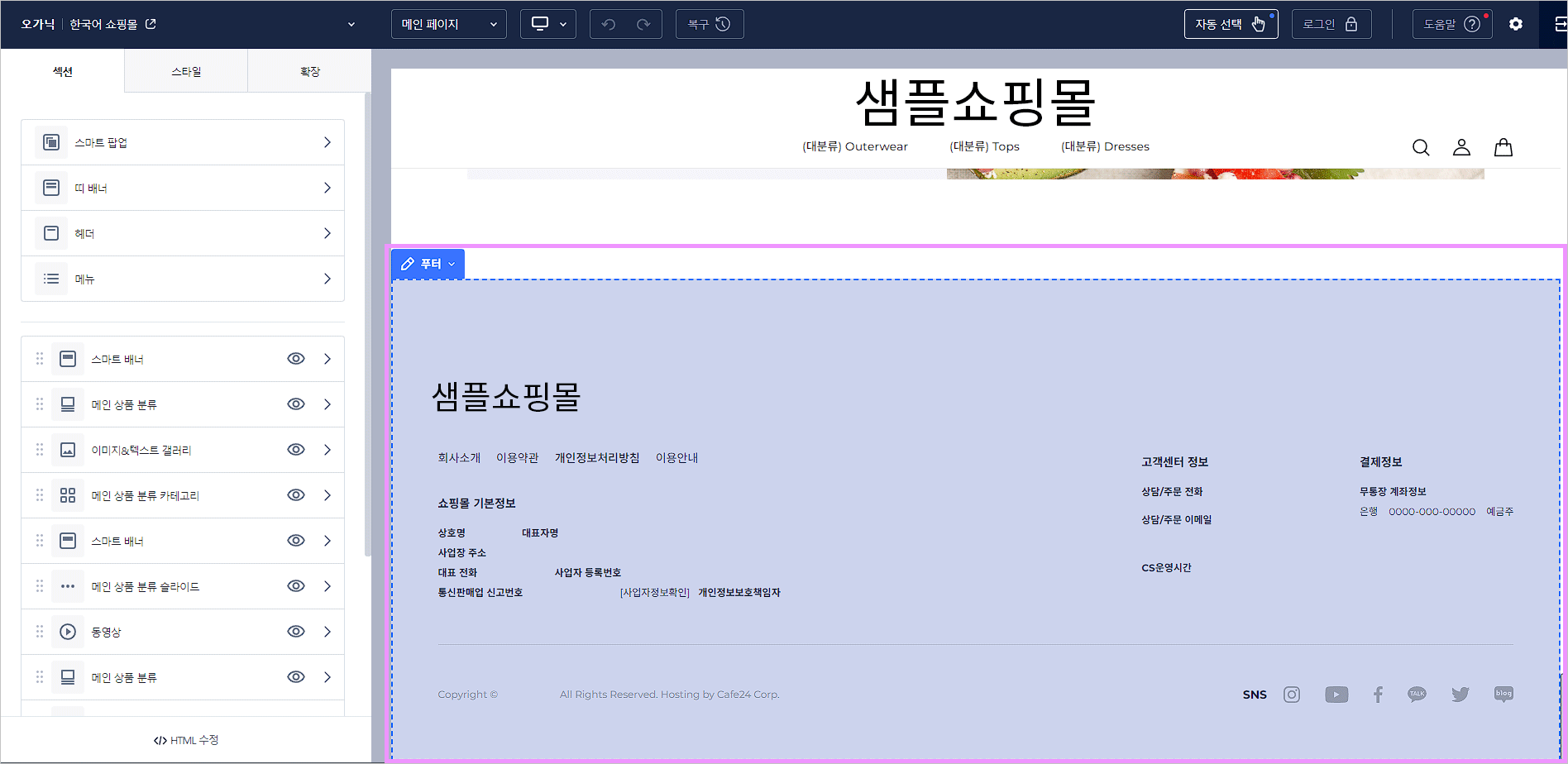Hide the 동영상 section with its eye toggle
Viewport: 1568px width, 764px height.
295,631
